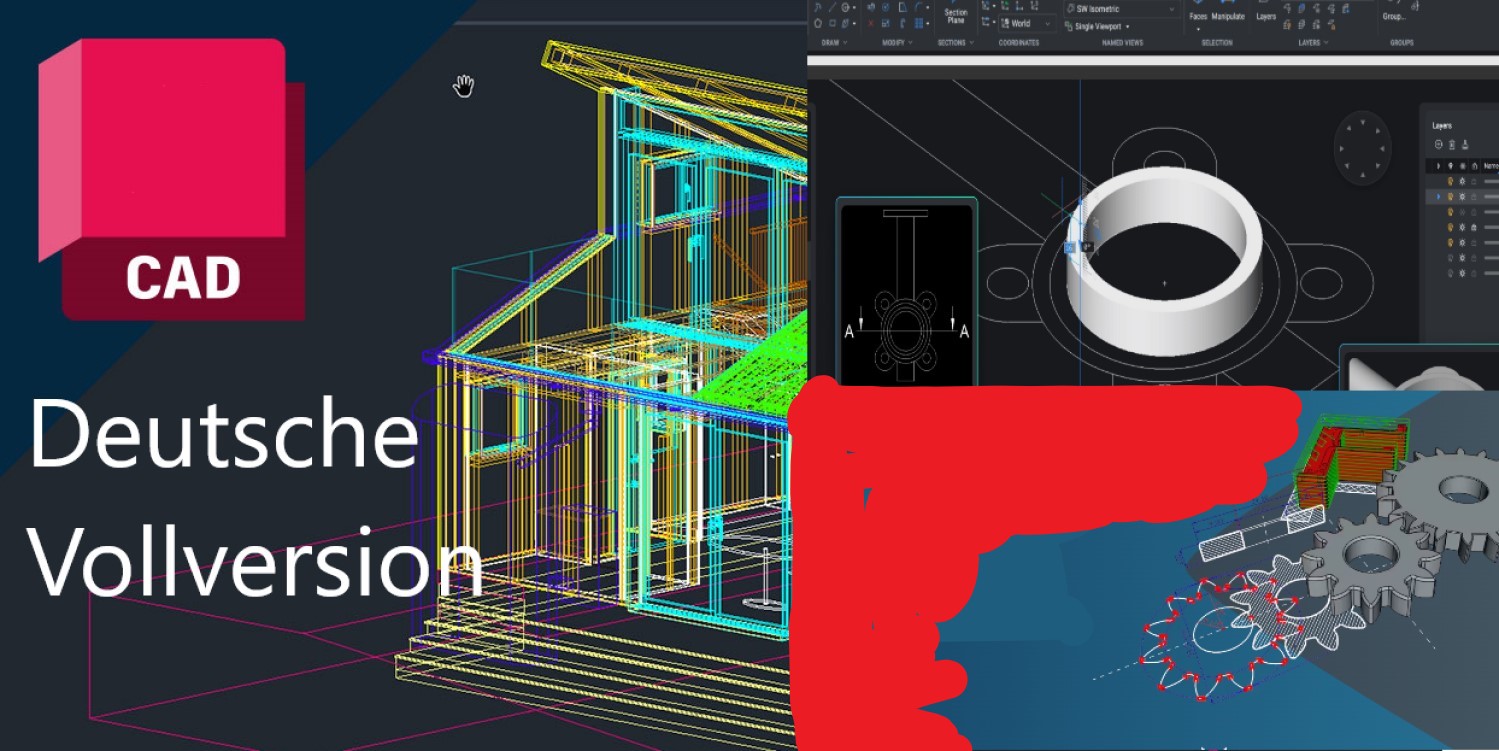Toggle the lightbulb of the highlighted layer
The width and height of the screenshot is (1499, 751).
(x=1450, y=196)
